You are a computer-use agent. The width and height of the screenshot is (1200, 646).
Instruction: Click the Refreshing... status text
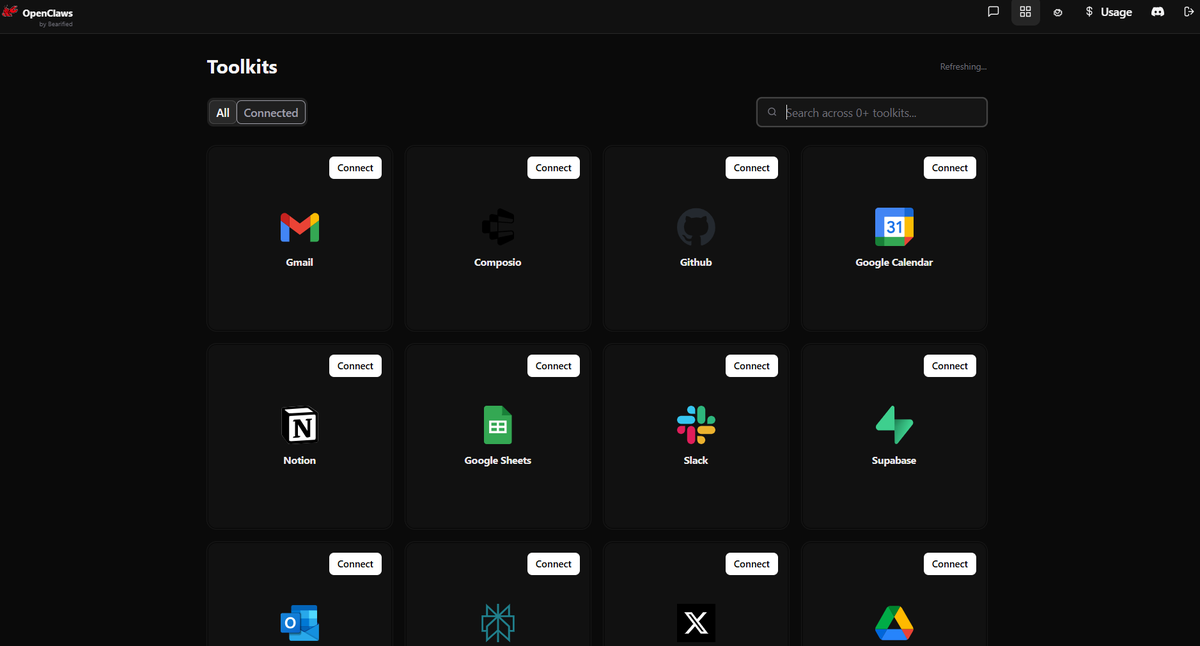pyautogui.click(x=963, y=67)
